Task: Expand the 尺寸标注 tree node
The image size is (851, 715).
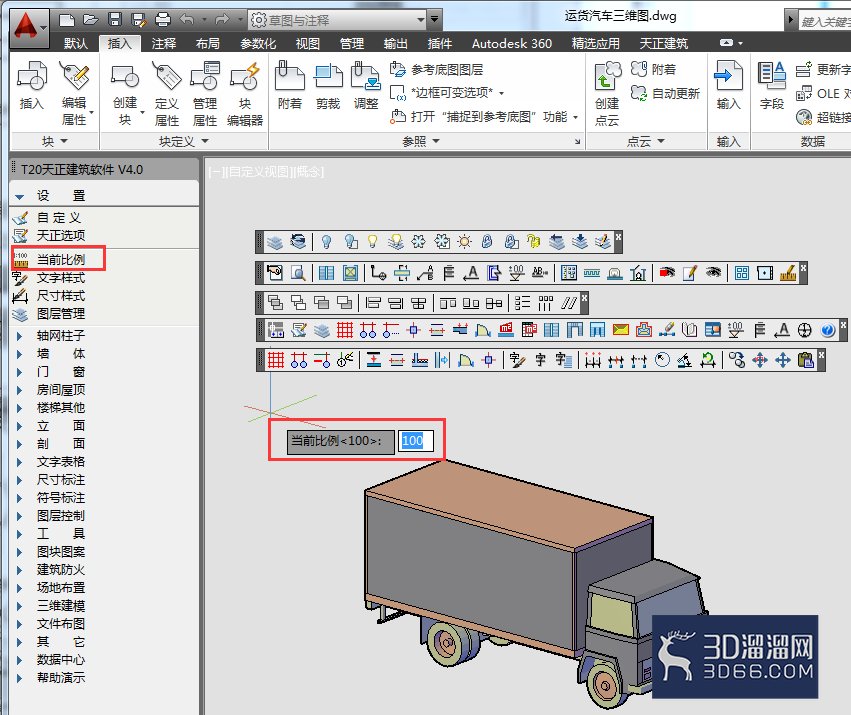Action: 20,480
